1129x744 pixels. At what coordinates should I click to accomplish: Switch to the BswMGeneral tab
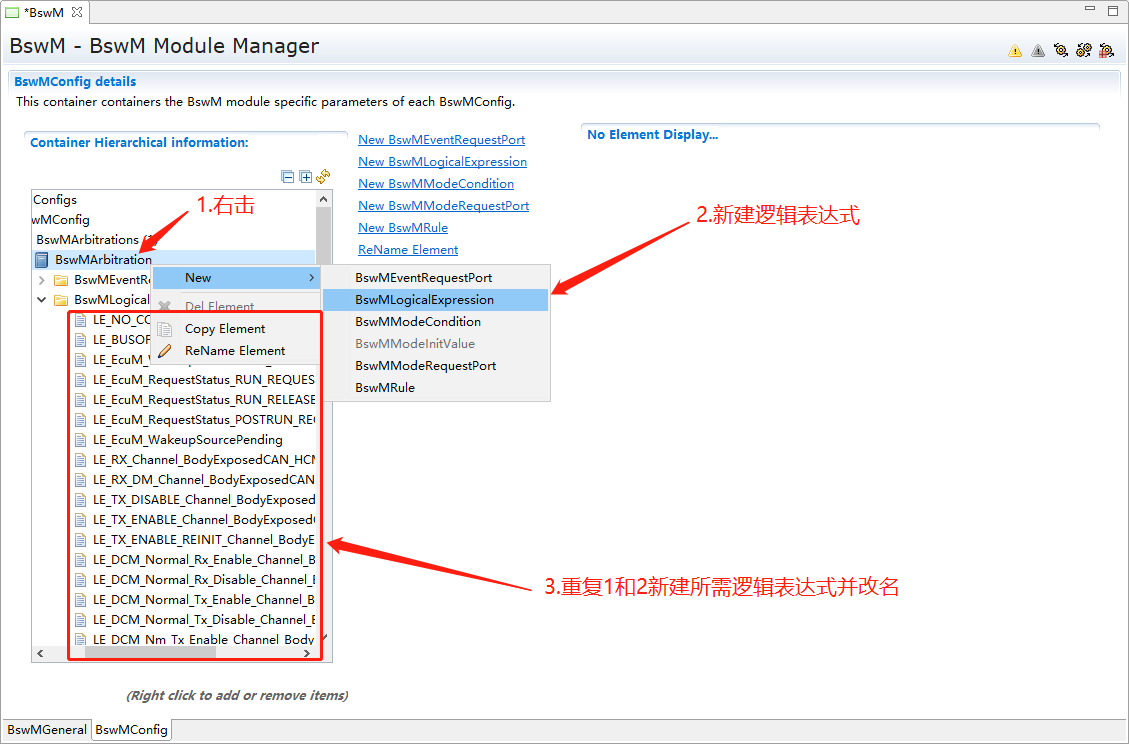[x=46, y=730]
